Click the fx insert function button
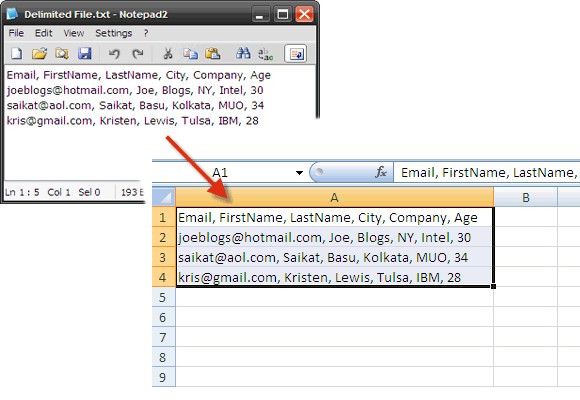The height and width of the screenshot is (400, 580). 381,172
